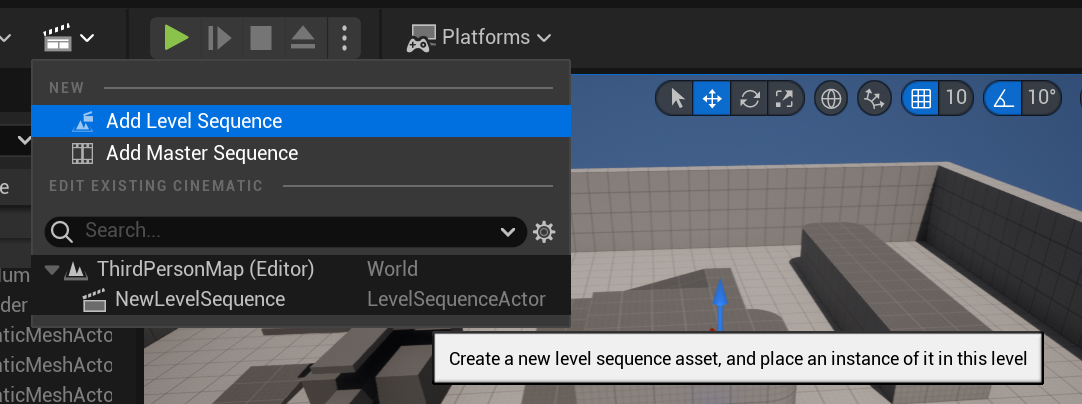Open play options three-dot menu
The height and width of the screenshot is (404, 1082).
click(x=344, y=38)
